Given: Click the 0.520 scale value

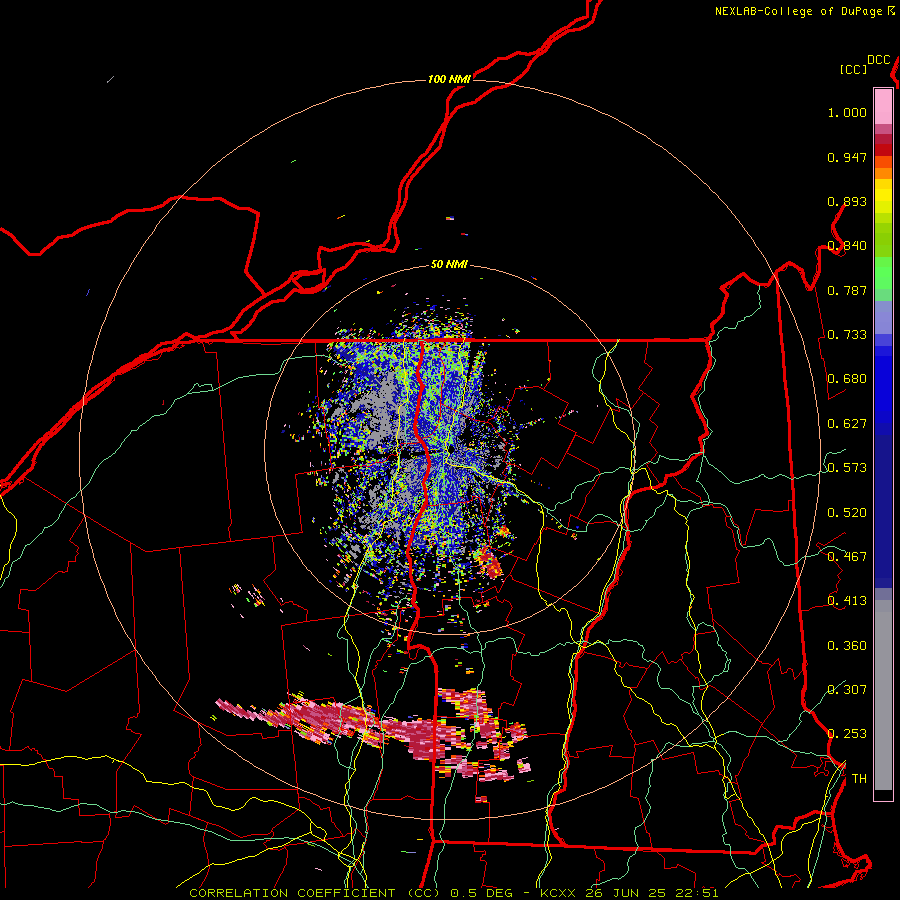Looking at the screenshot, I should coord(847,513).
